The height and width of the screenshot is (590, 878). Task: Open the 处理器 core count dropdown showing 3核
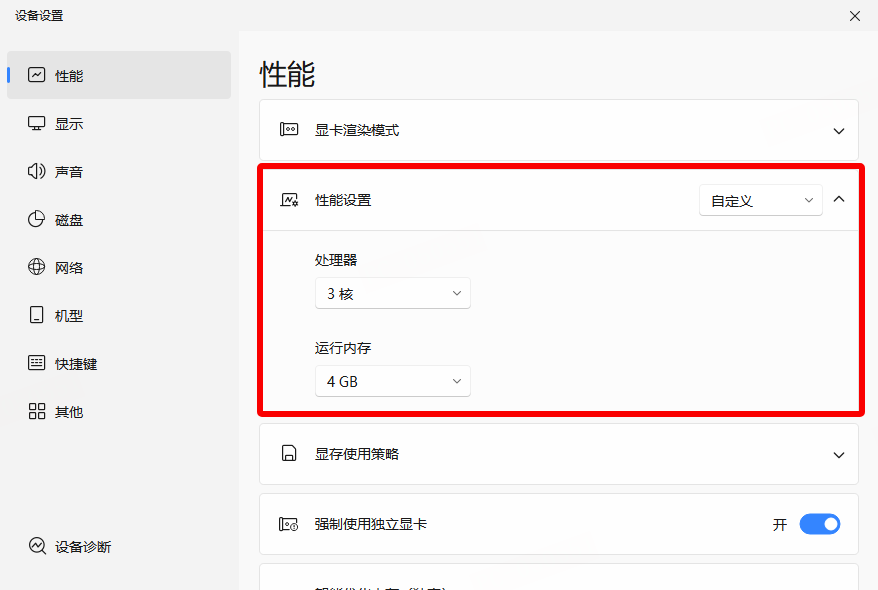pyautogui.click(x=392, y=293)
